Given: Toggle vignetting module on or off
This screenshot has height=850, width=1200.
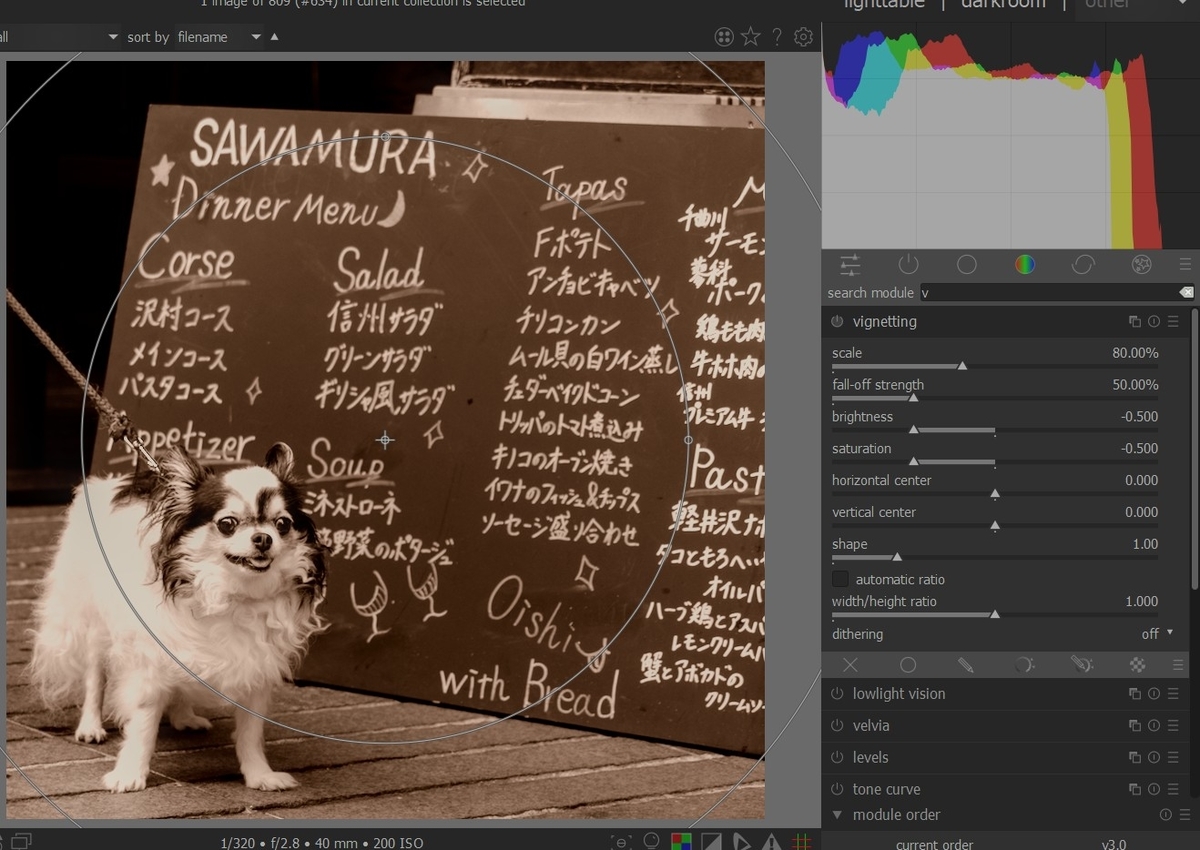Looking at the screenshot, I should pos(837,322).
